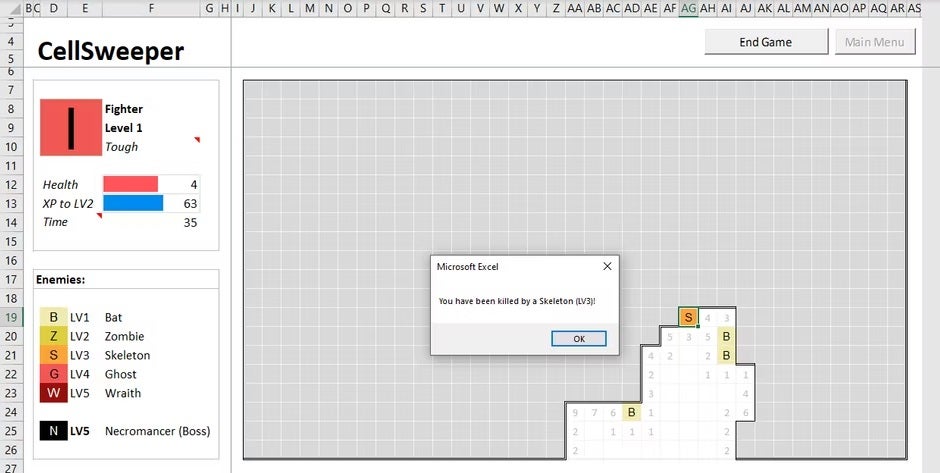Select column AG header
Viewport: 940px width, 473px height.
point(688,8)
